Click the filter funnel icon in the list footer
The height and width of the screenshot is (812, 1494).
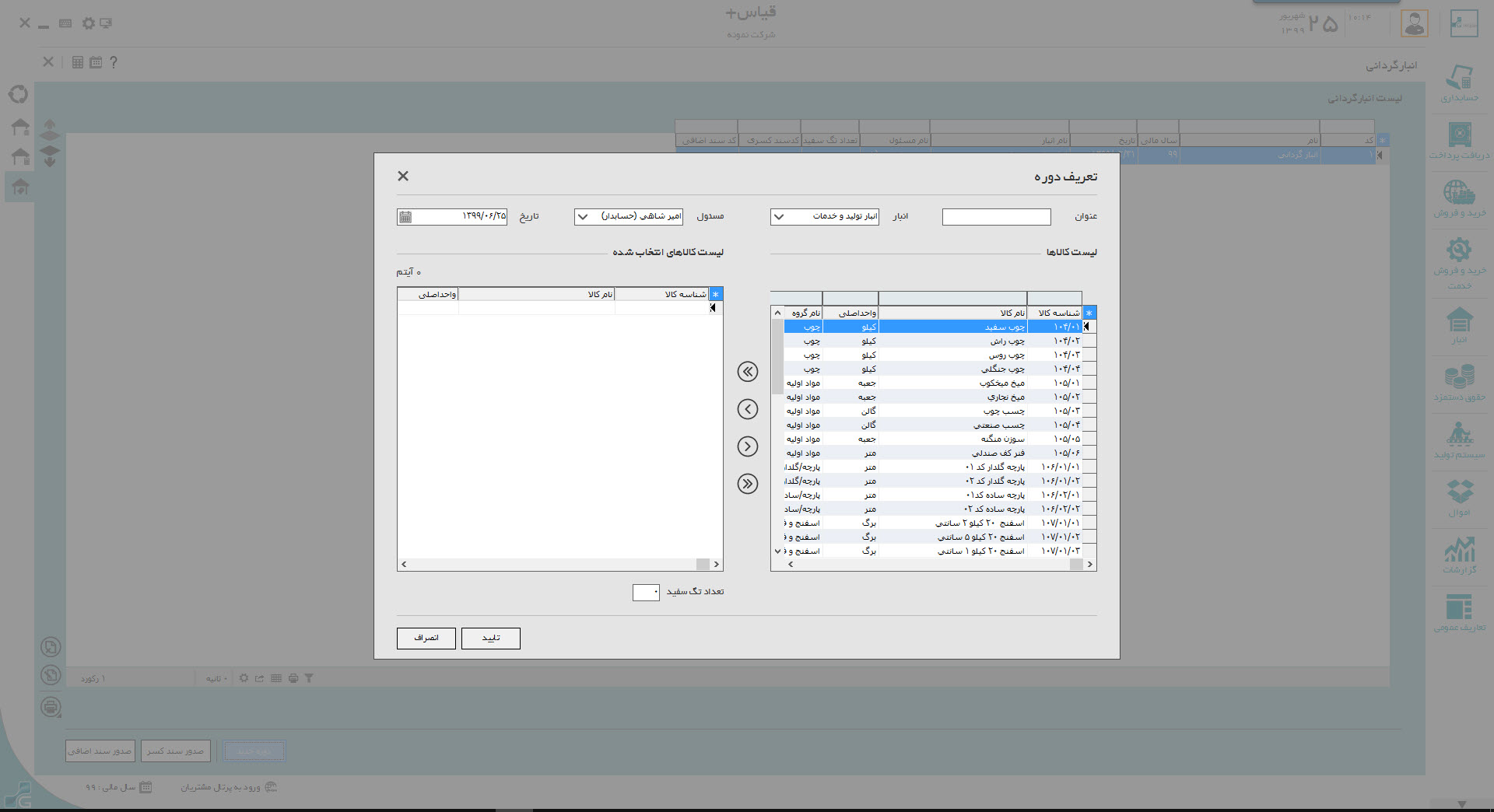[309, 678]
